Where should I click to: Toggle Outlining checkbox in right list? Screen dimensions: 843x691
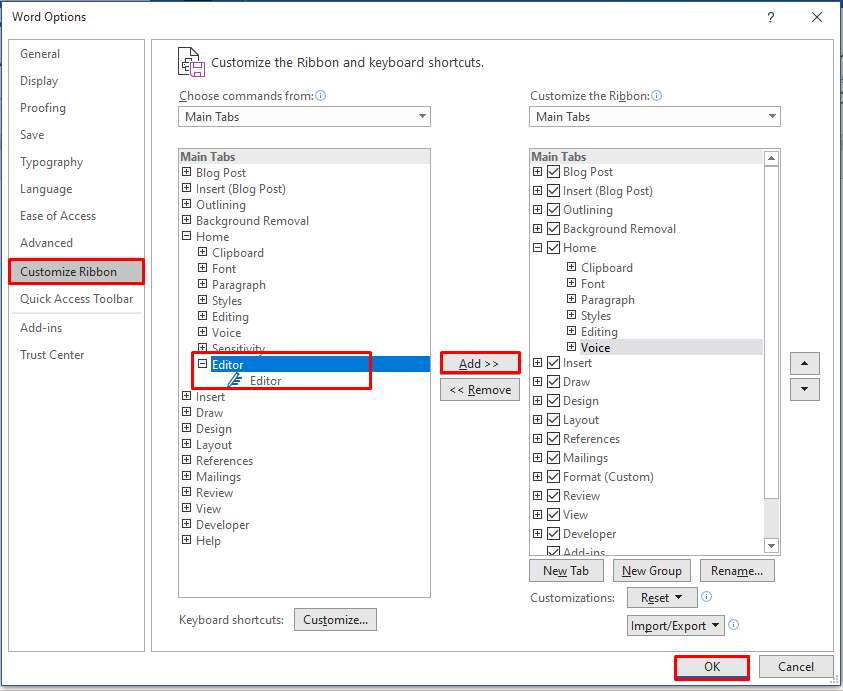[x=553, y=210]
